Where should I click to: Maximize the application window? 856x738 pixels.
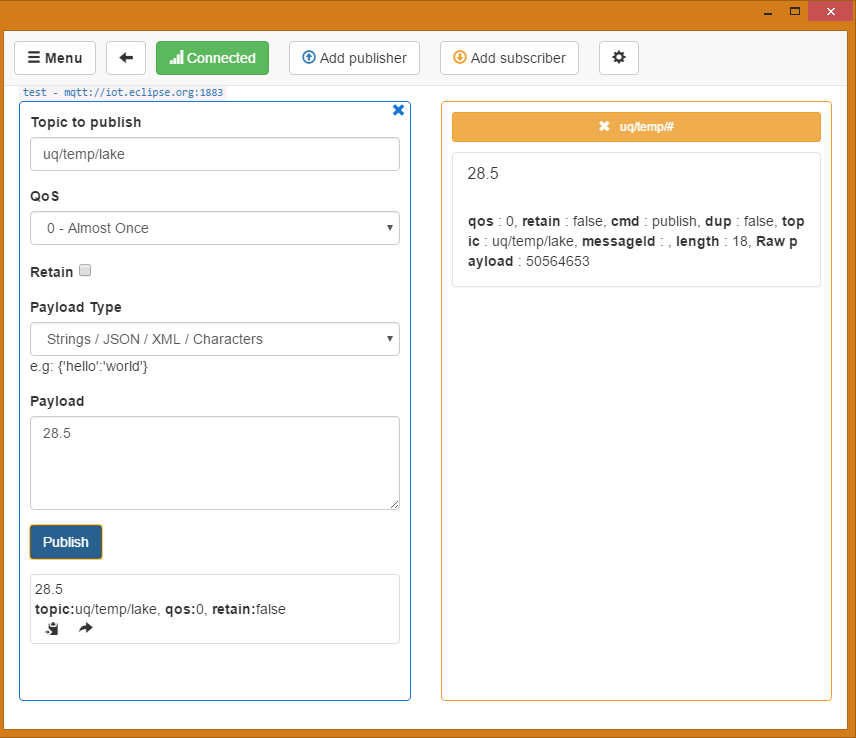coord(795,11)
